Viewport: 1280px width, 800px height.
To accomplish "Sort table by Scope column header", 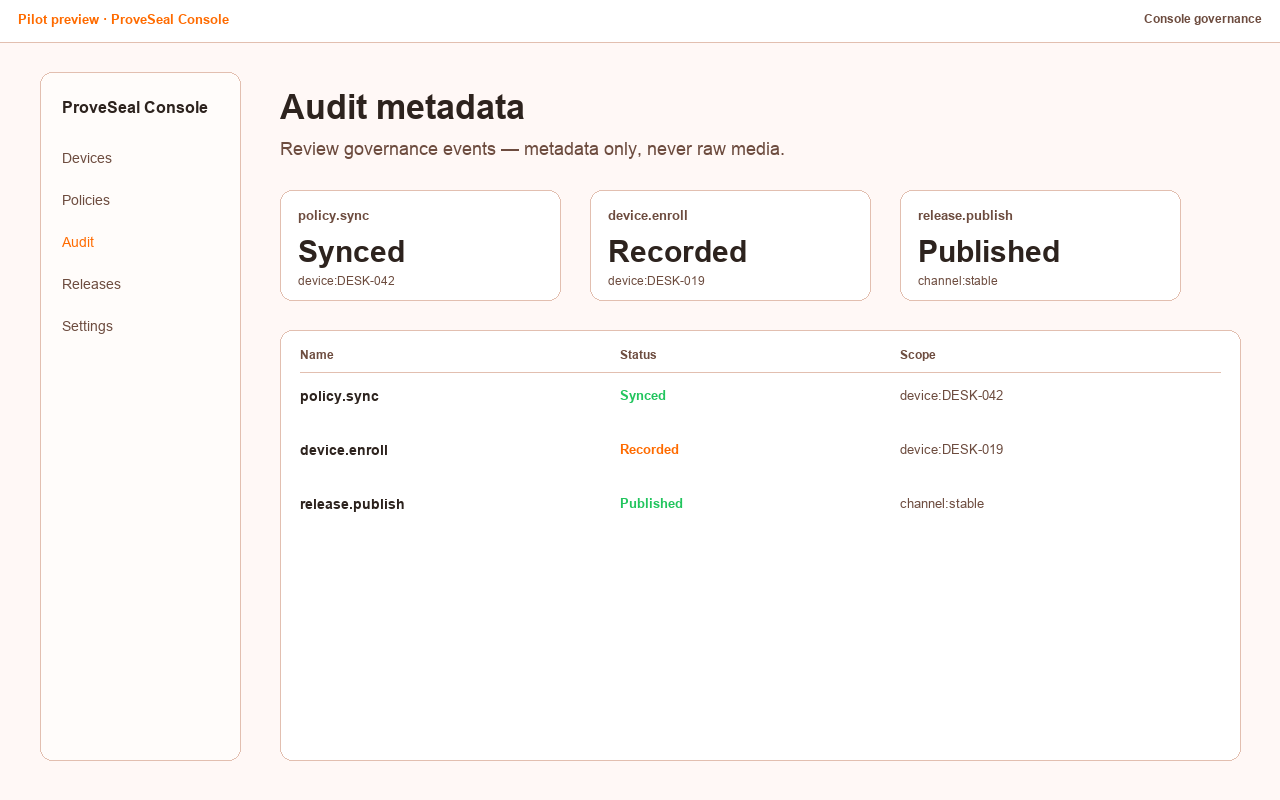I will (918, 355).
